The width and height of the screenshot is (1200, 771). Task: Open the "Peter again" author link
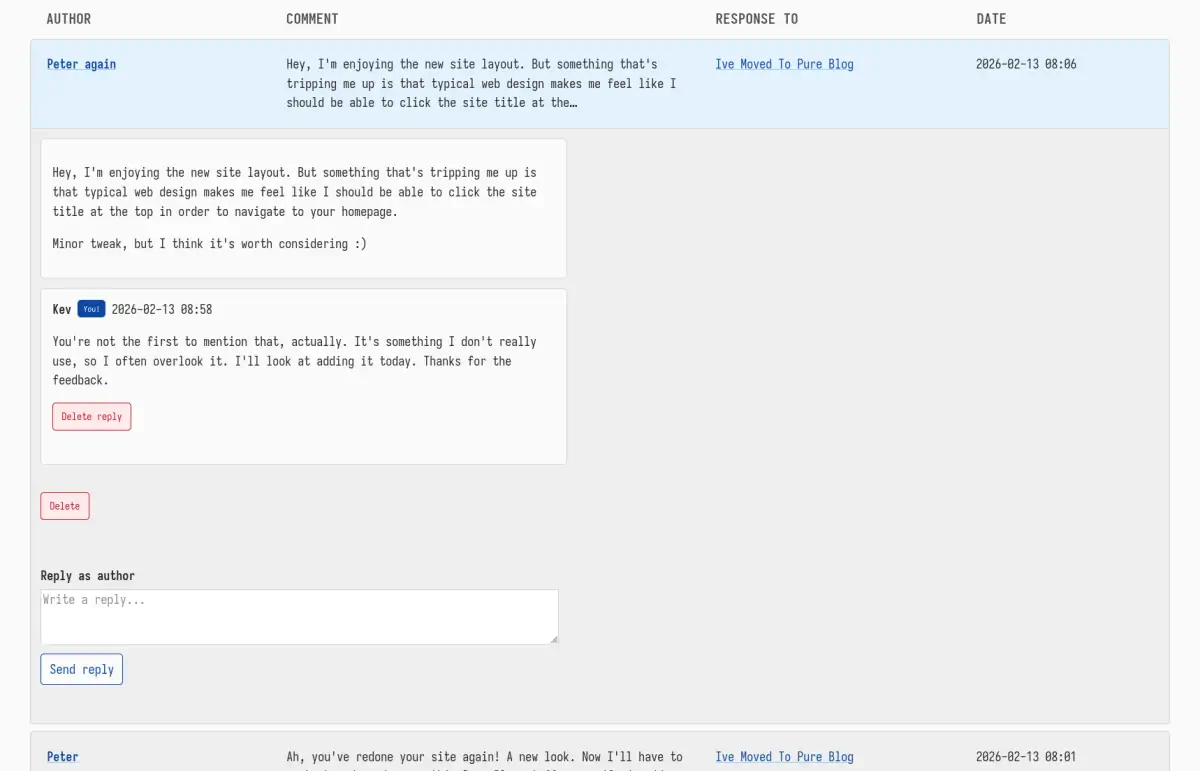tap(81, 64)
